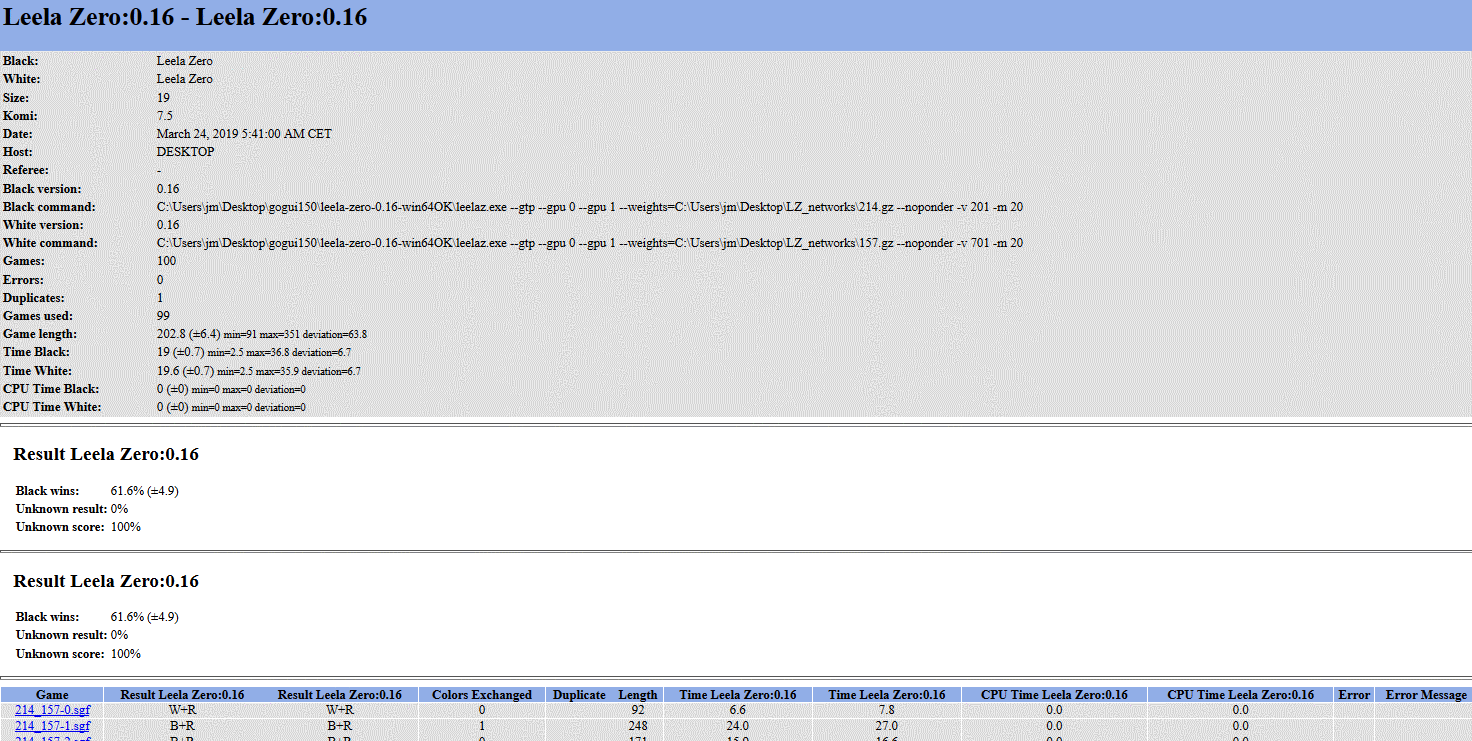
Task: Click the date value 'March 24, 2019 5:41:00 AM CET'
Action: tap(244, 134)
